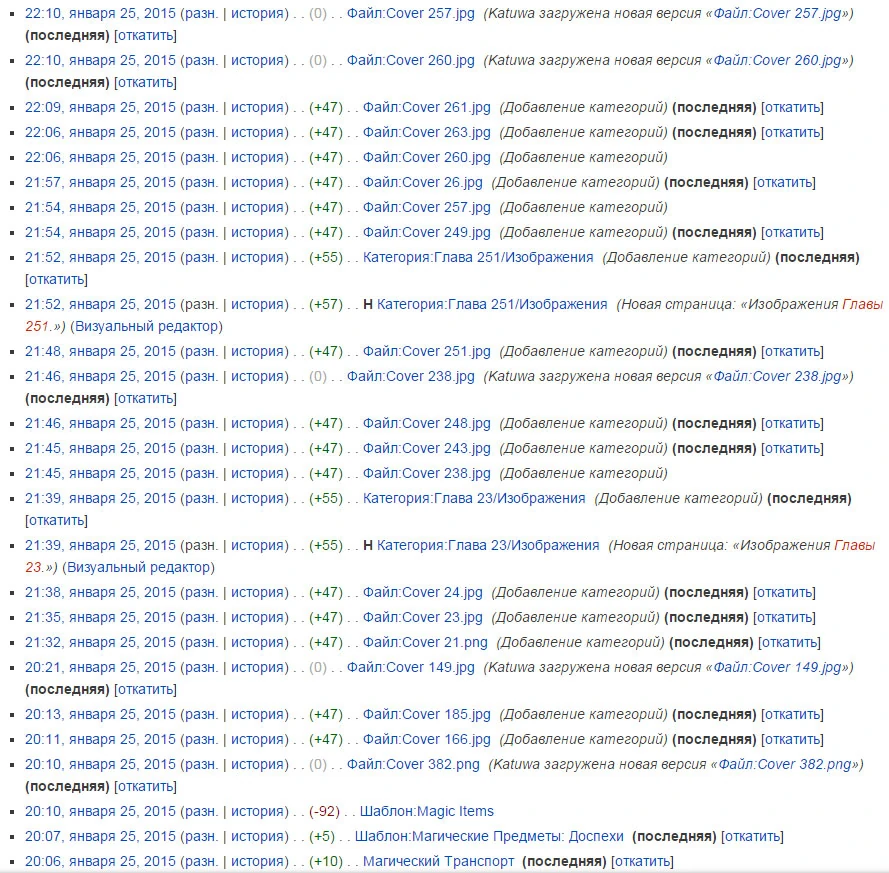This screenshot has width=889, height=873.
Task: Click откатить for Магические Предметы: Доспехи
Action: click(x=752, y=836)
